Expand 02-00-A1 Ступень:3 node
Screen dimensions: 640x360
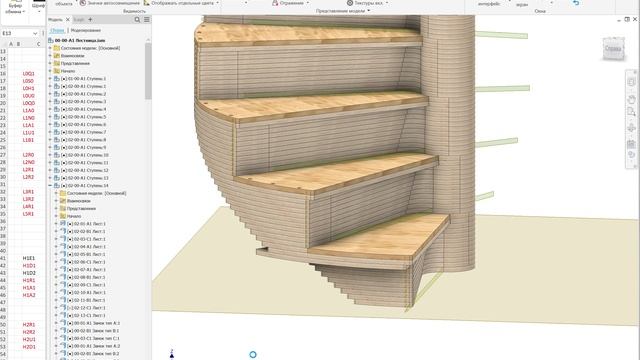(50, 101)
